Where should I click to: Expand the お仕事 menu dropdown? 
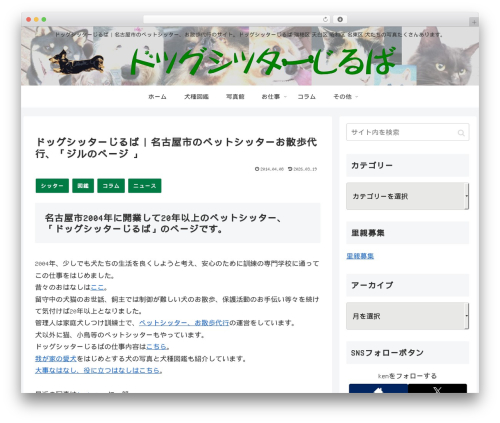(x=274, y=97)
